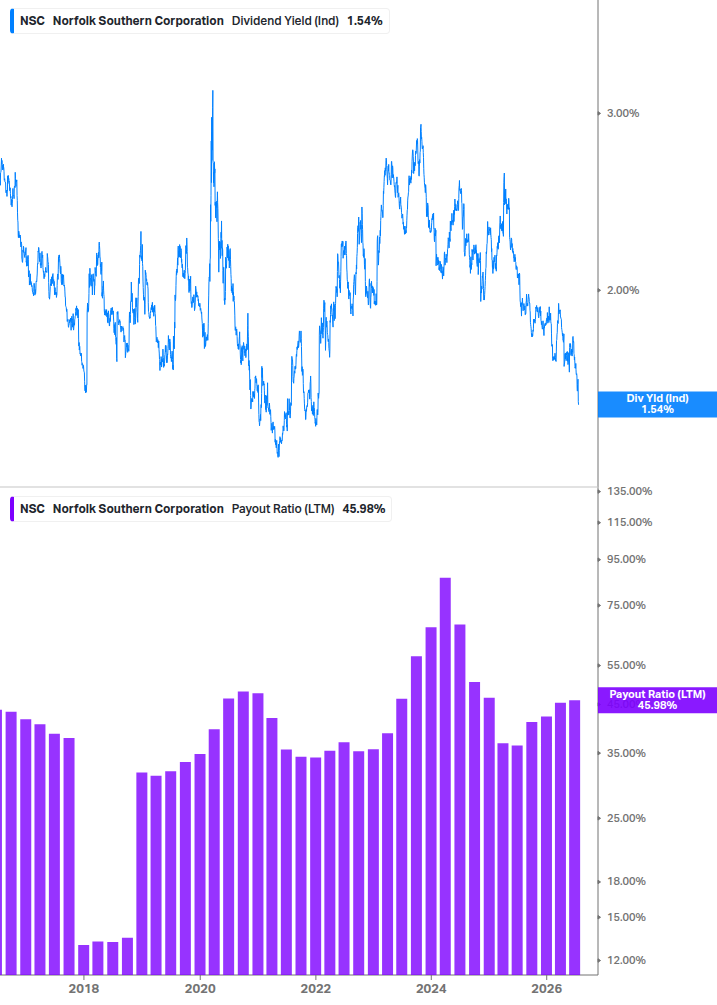Click the 3.00% axis label
Viewport: 717px width, 1005px height.
(623, 113)
